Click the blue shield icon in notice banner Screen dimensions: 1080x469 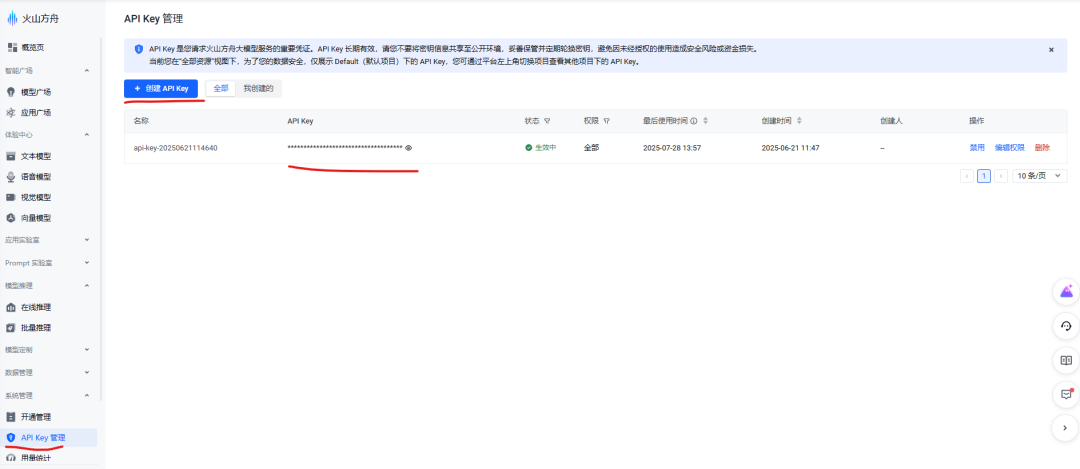click(x=138, y=50)
